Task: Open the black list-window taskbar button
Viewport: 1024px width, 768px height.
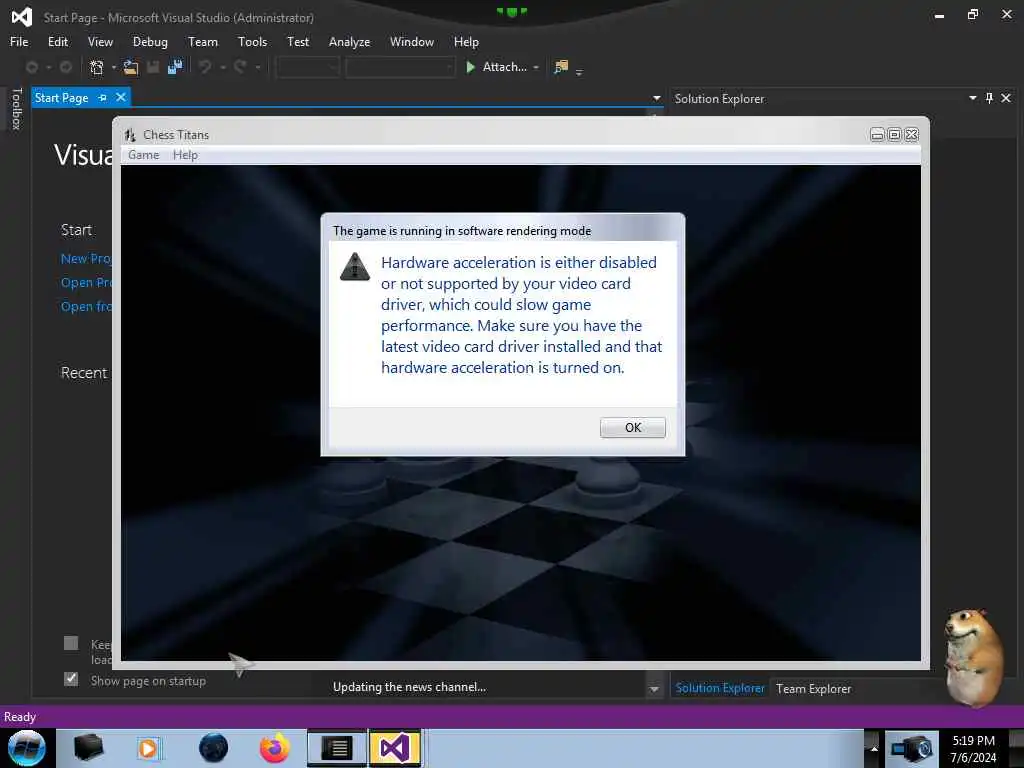Action: click(337, 748)
